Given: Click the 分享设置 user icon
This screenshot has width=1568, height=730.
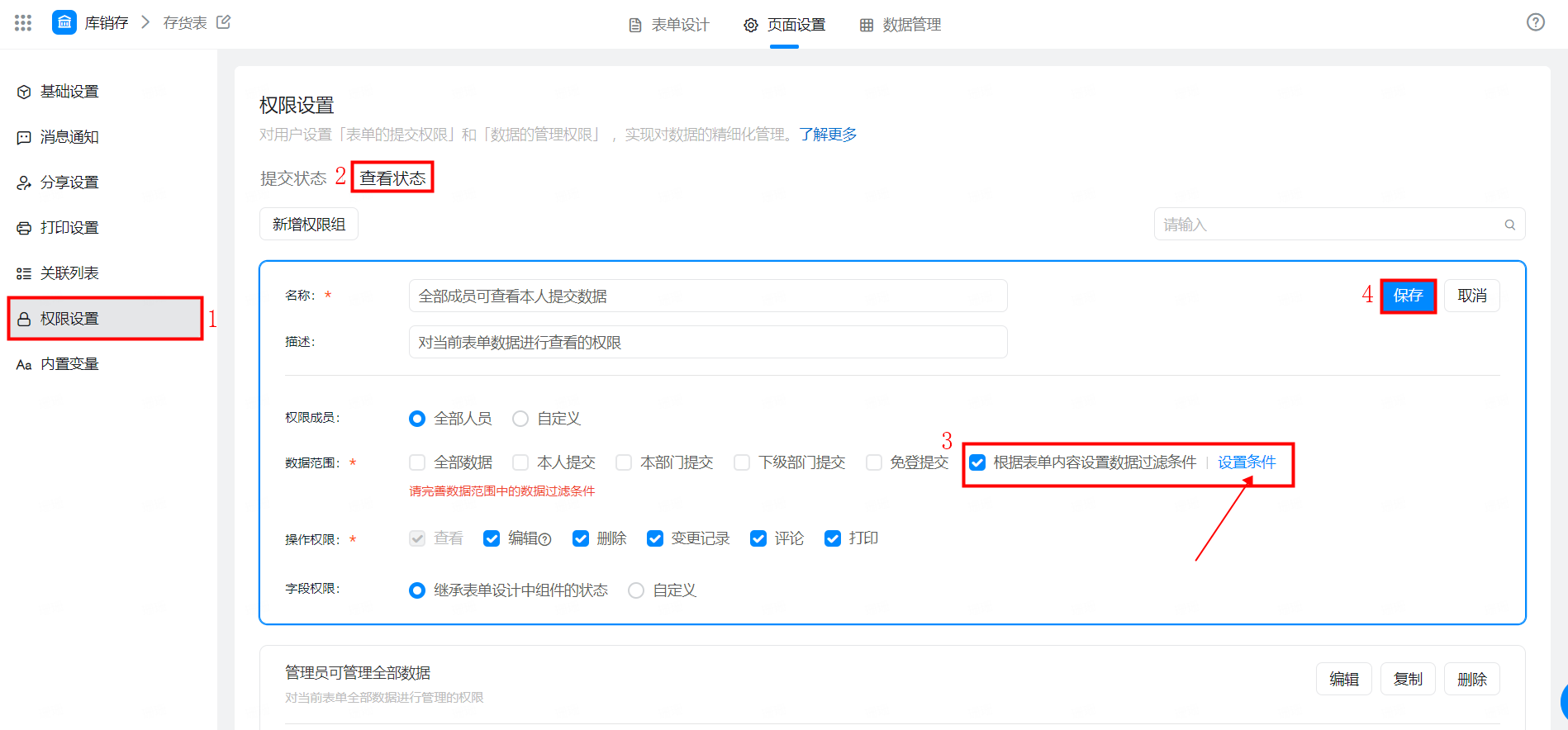Looking at the screenshot, I should click(24, 182).
